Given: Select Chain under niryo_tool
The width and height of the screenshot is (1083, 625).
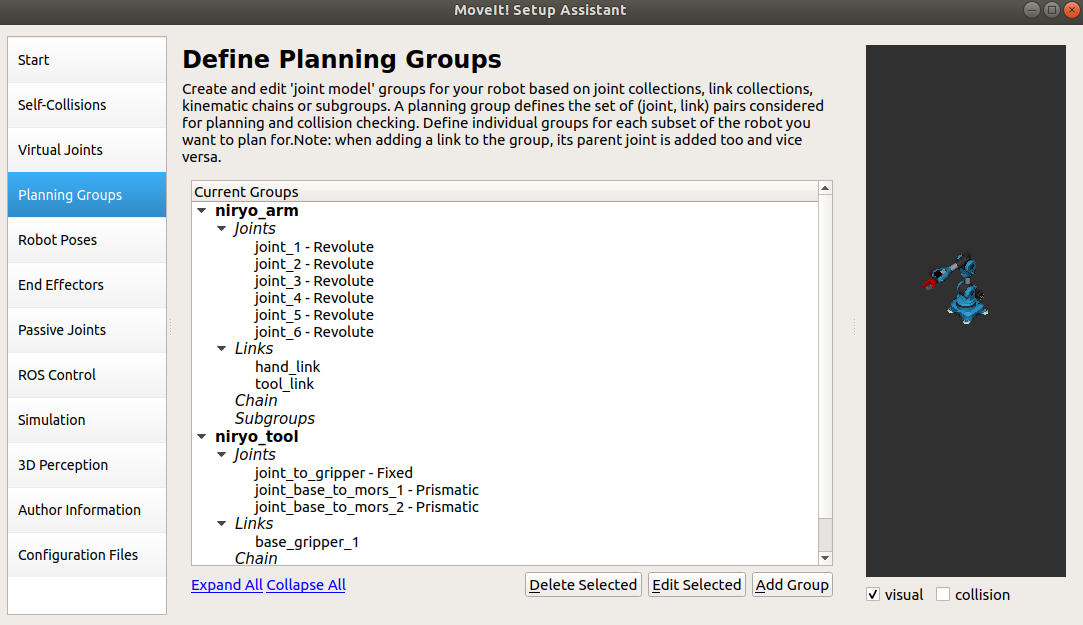Looking at the screenshot, I should click(x=256, y=558).
